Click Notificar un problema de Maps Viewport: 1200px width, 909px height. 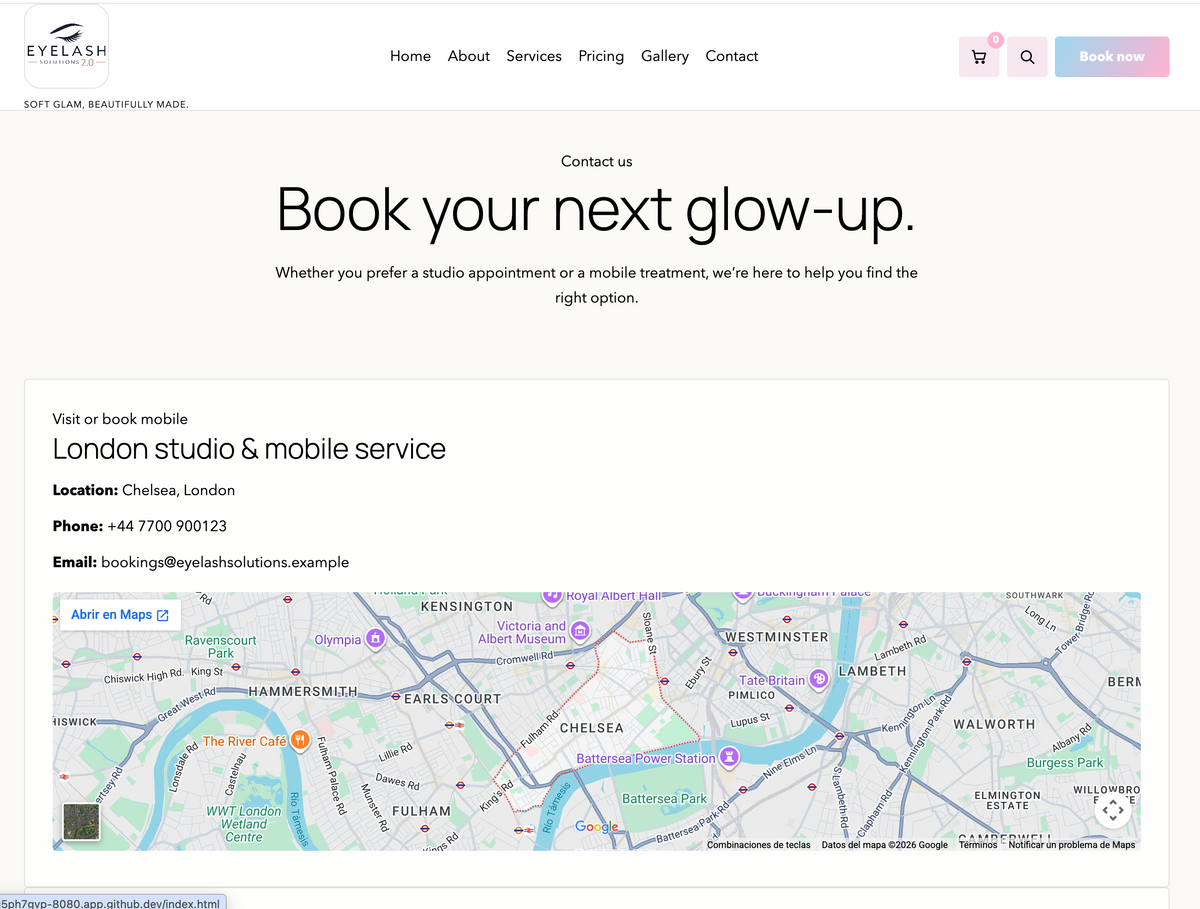tap(1072, 845)
